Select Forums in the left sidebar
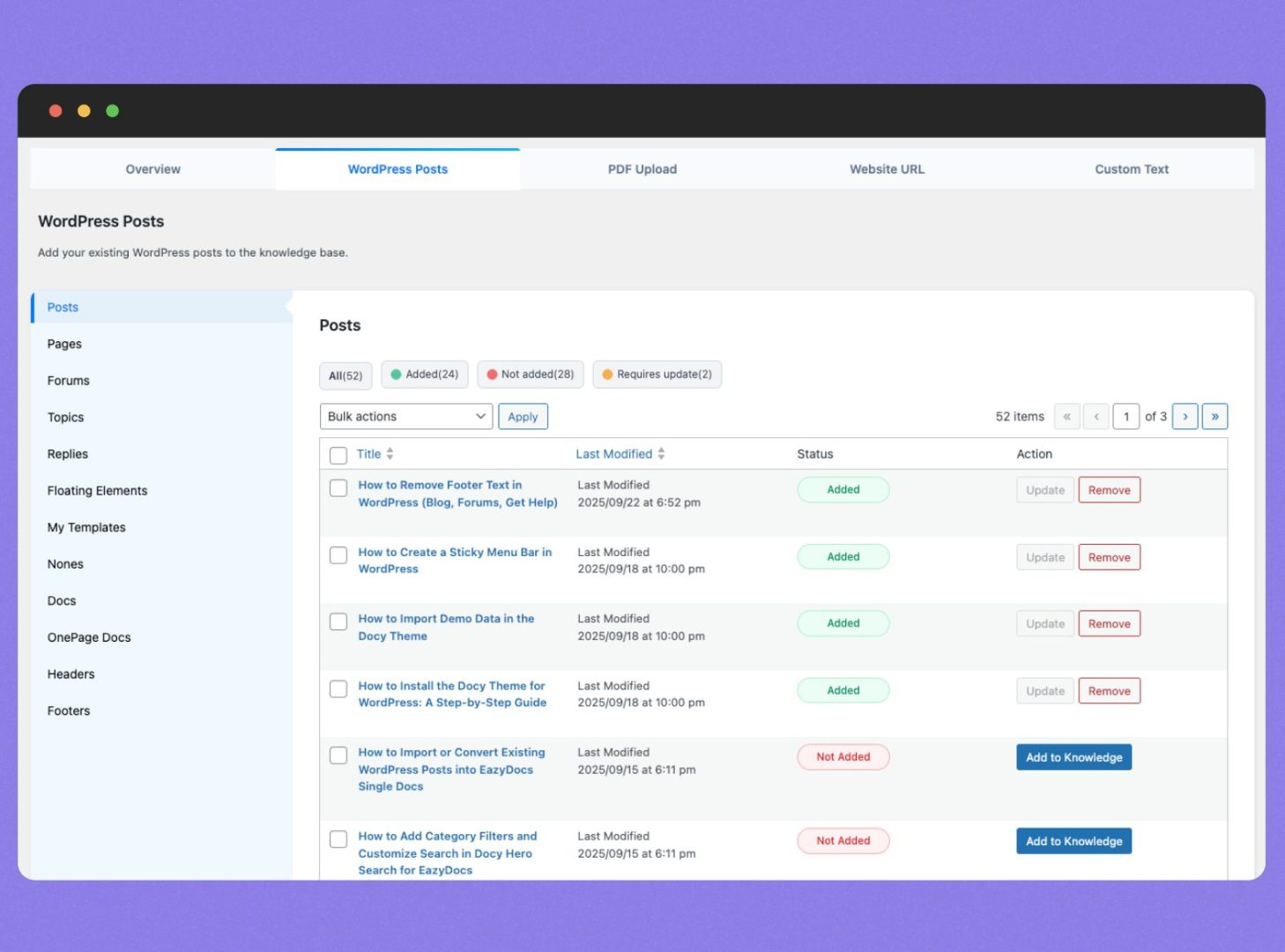1285x952 pixels. [69, 381]
